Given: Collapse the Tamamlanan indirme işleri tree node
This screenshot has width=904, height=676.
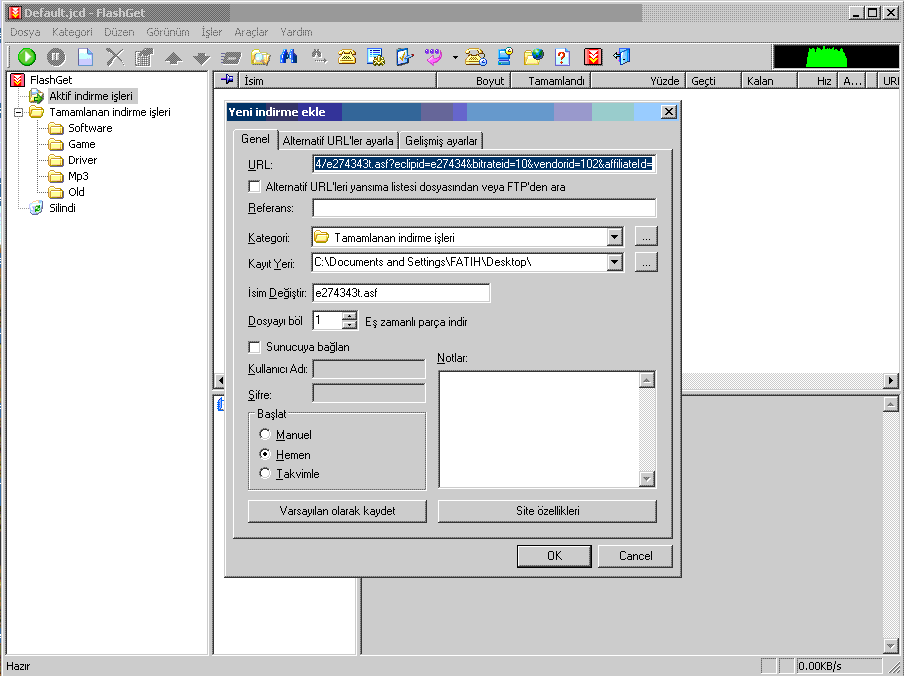Looking at the screenshot, I should [18, 112].
